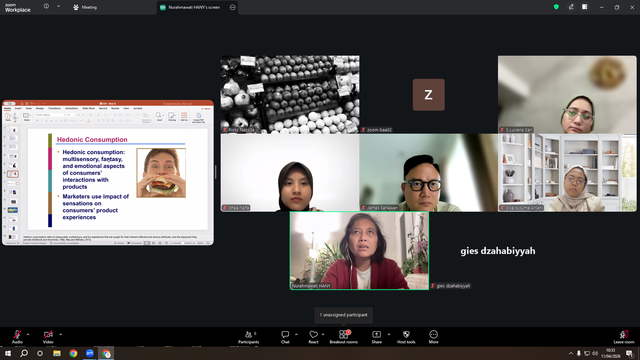The width and height of the screenshot is (640, 360).
Task: Open the Windows notification center icon
Action: point(629,353)
